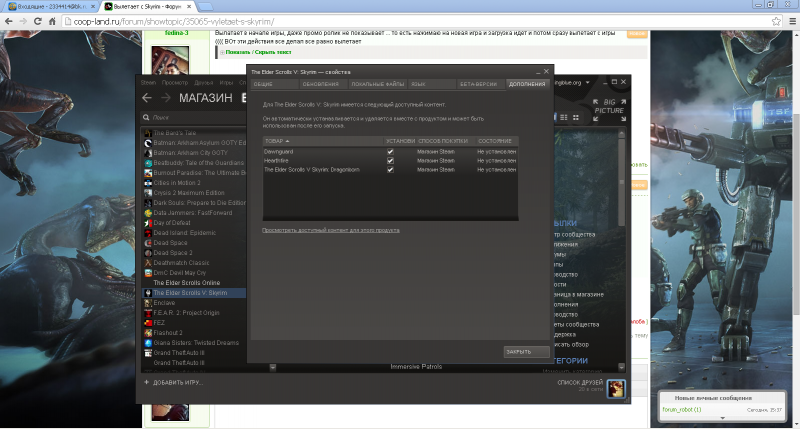Click the fedina-3 forum avatar
This screenshot has width=800, height=429.
(x=170, y=60)
